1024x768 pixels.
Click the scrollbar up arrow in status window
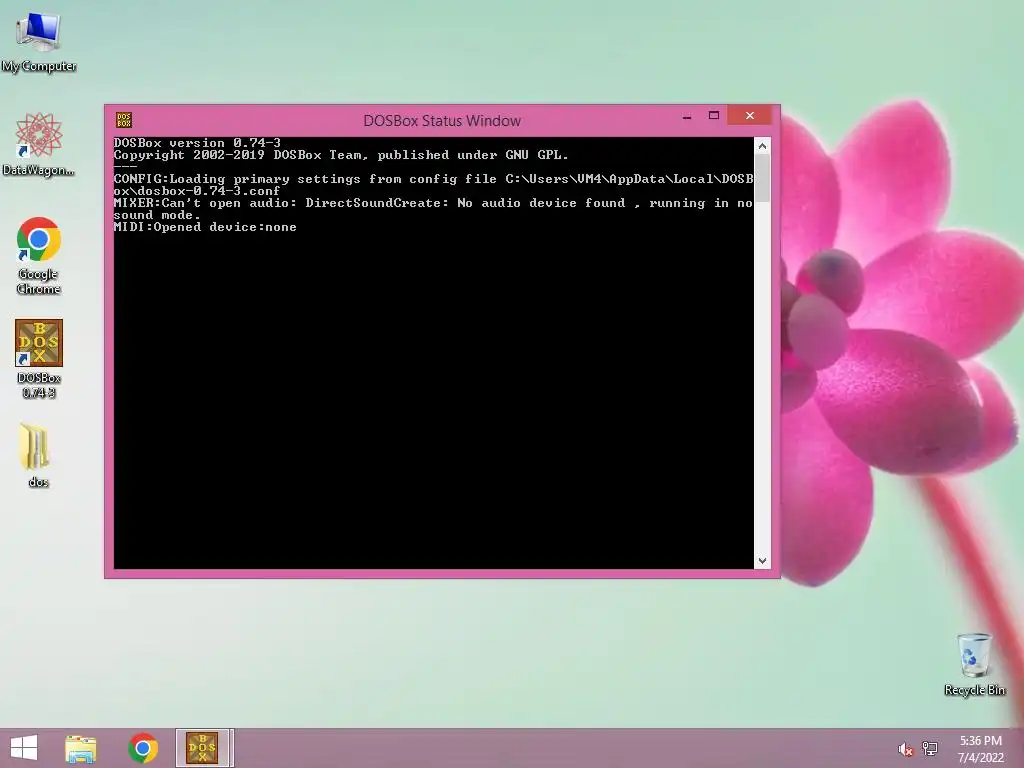pos(762,146)
